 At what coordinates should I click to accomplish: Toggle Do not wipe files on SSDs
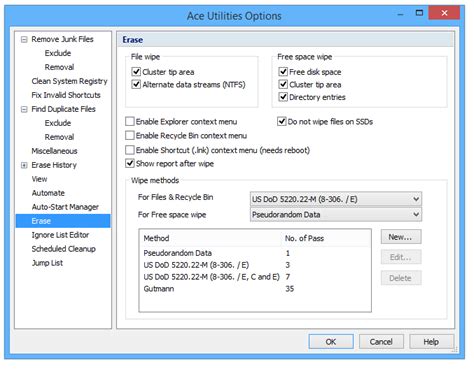point(282,121)
